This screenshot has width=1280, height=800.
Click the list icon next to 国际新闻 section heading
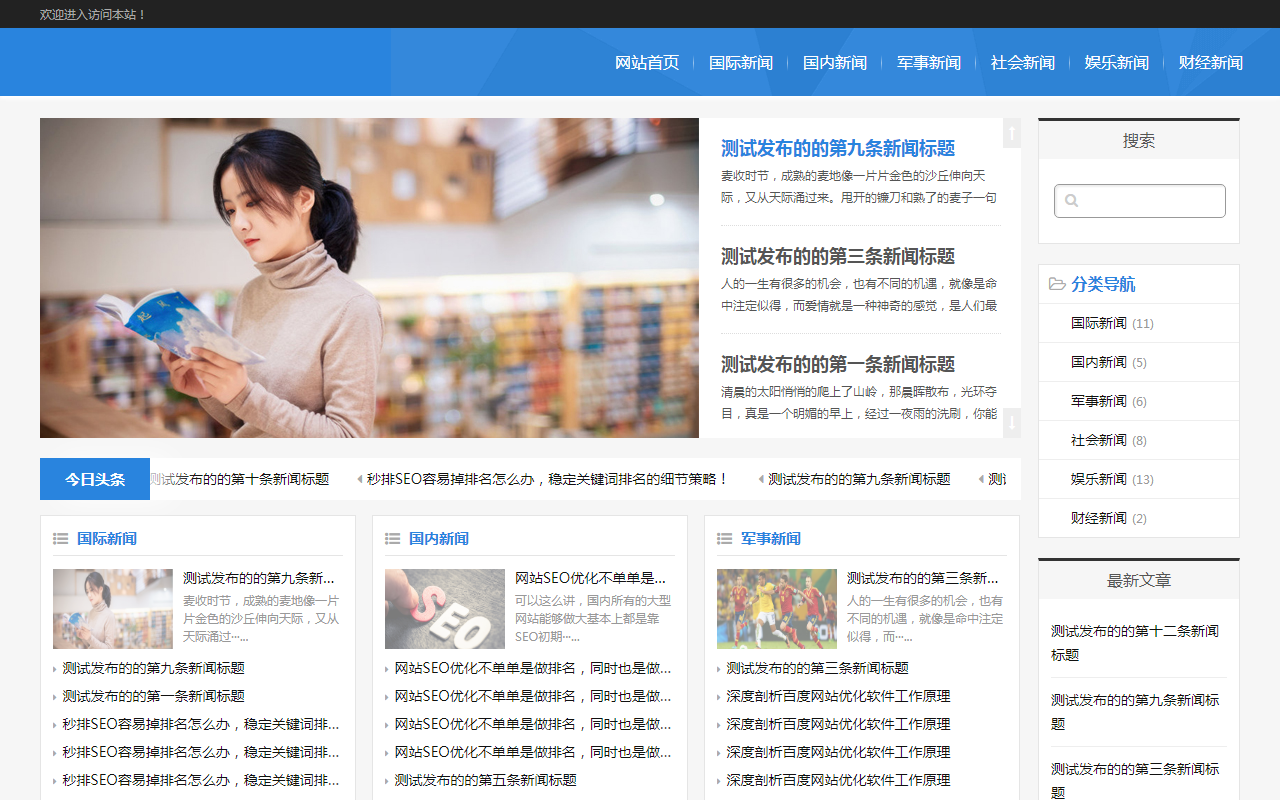(60, 539)
